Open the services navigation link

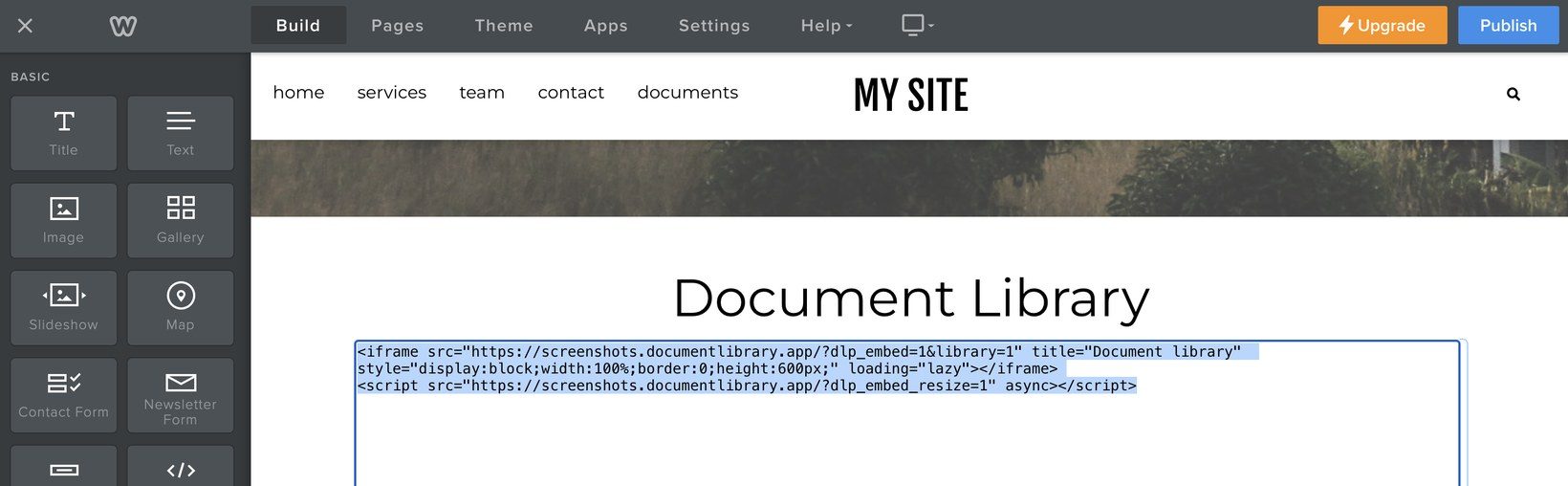point(392,93)
